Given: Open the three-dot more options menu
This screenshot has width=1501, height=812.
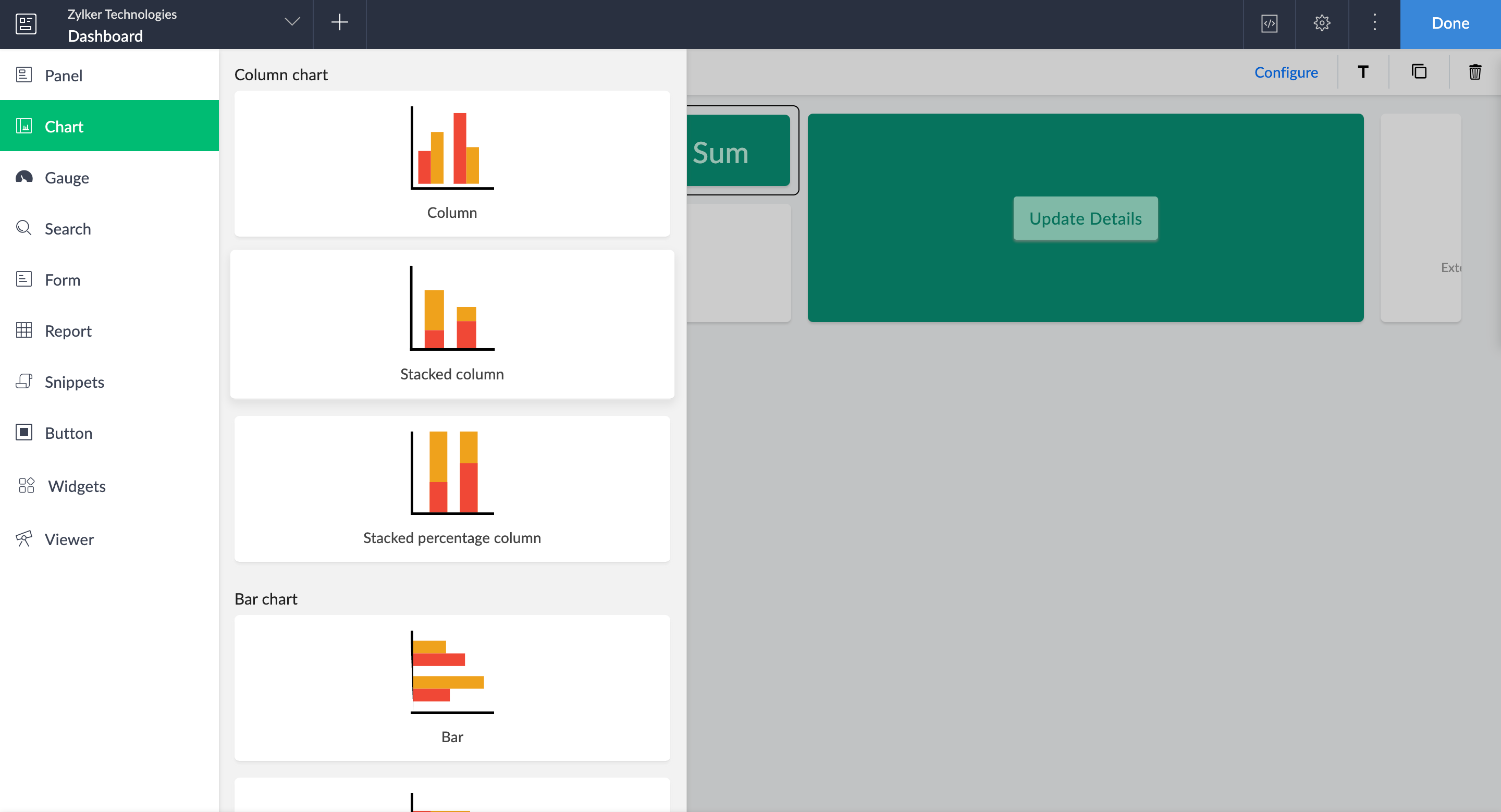Looking at the screenshot, I should pyautogui.click(x=1374, y=23).
